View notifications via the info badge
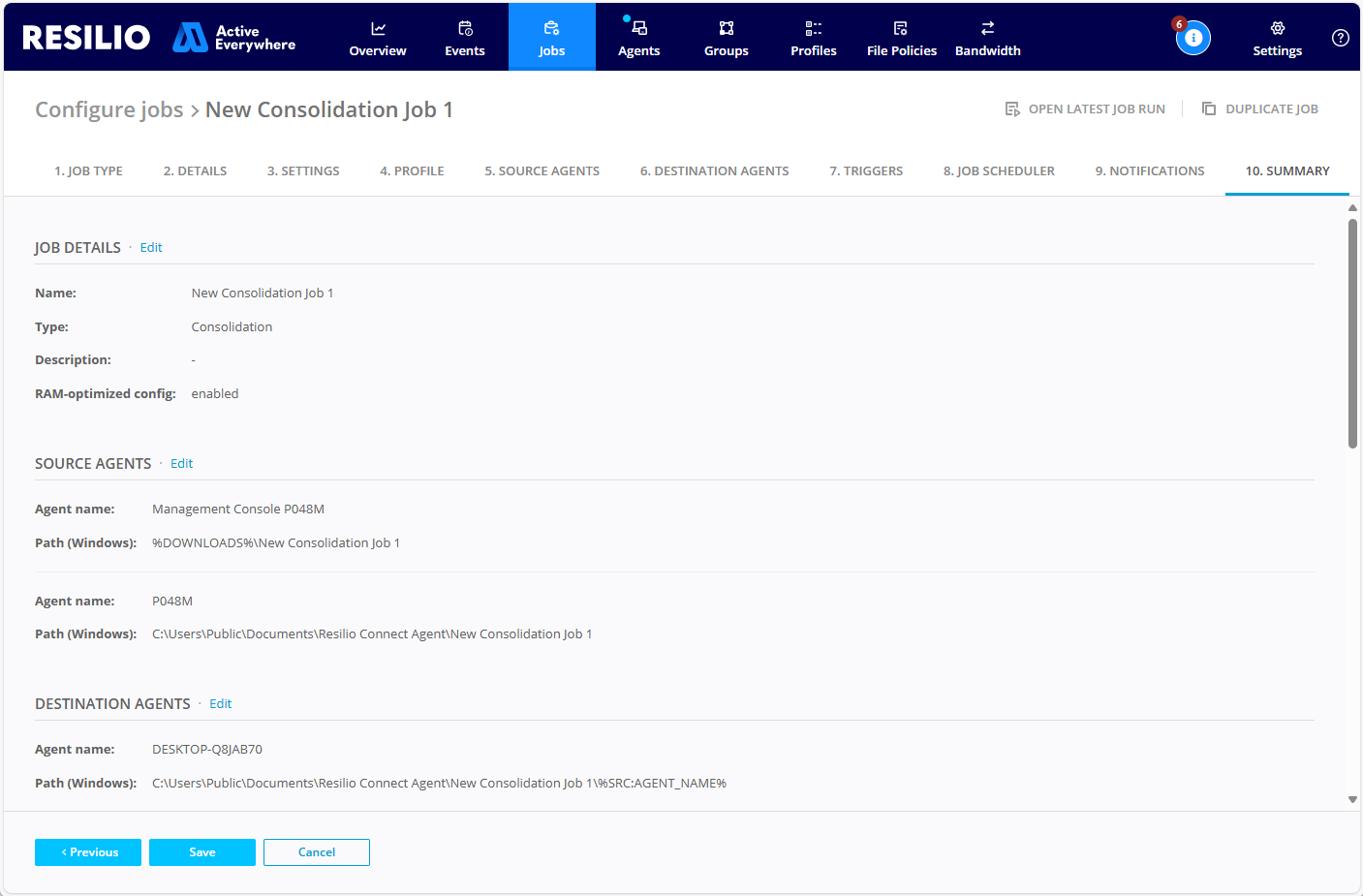1363x896 pixels. [1193, 37]
